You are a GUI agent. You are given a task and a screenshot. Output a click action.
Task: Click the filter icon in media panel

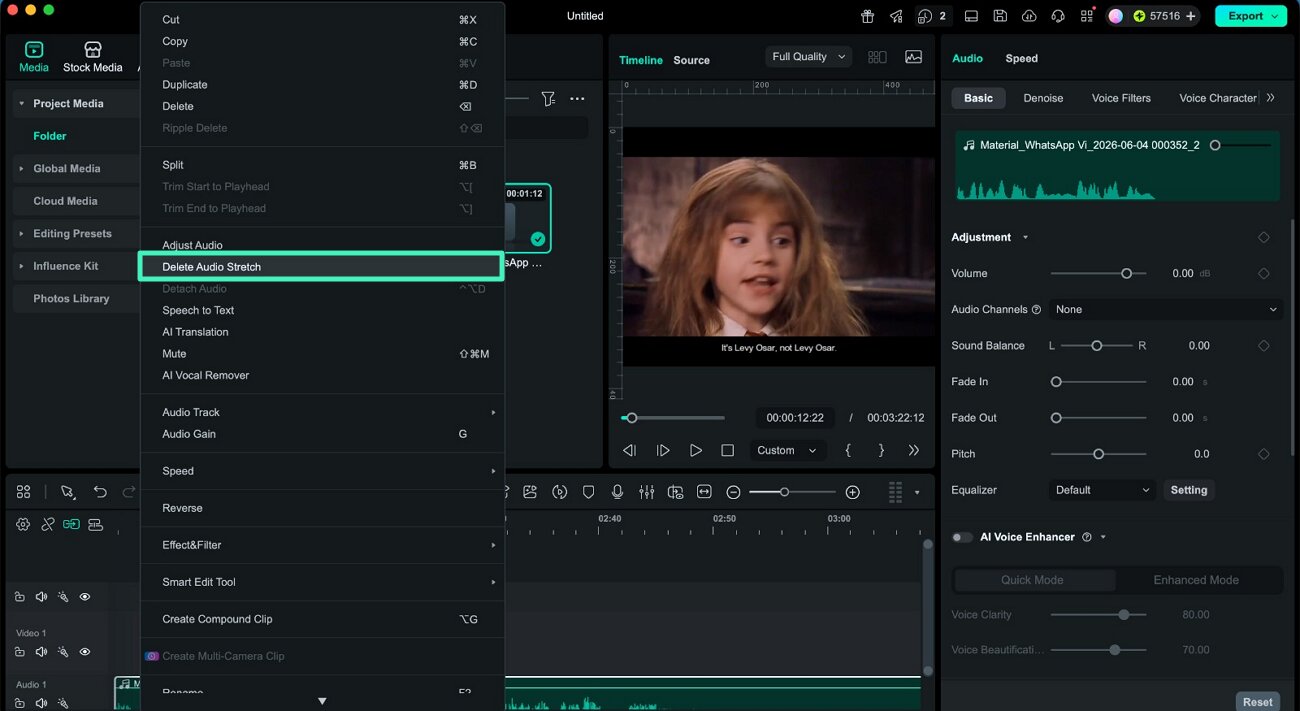click(x=548, y=98)
